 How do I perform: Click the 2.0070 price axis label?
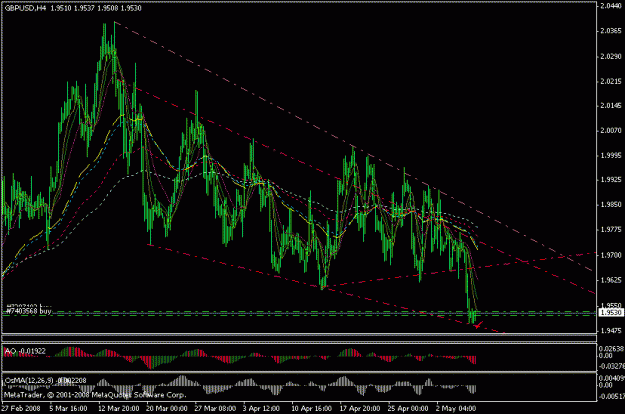pyautogui.click(x=611, y=130)
